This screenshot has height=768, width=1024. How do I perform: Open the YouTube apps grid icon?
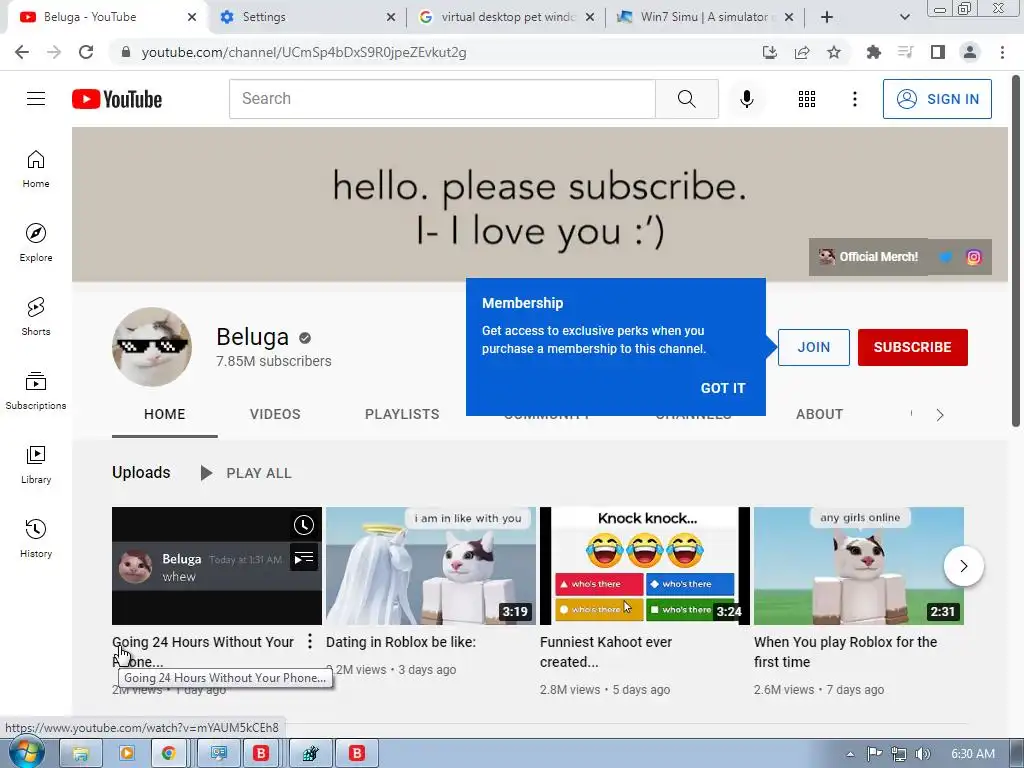[807, 99]
